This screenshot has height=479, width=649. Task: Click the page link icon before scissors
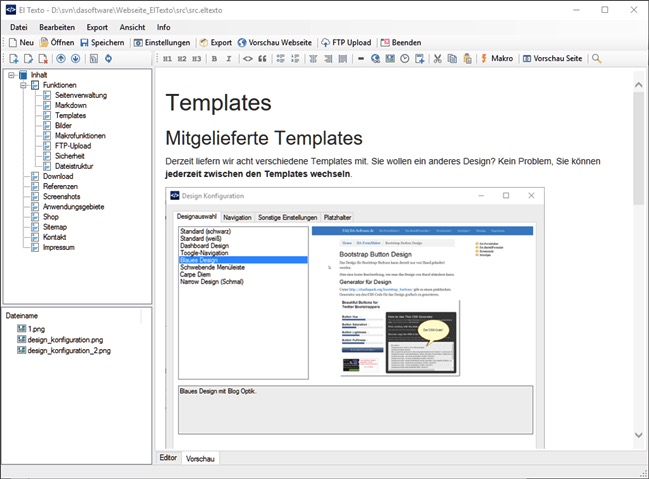420,59
